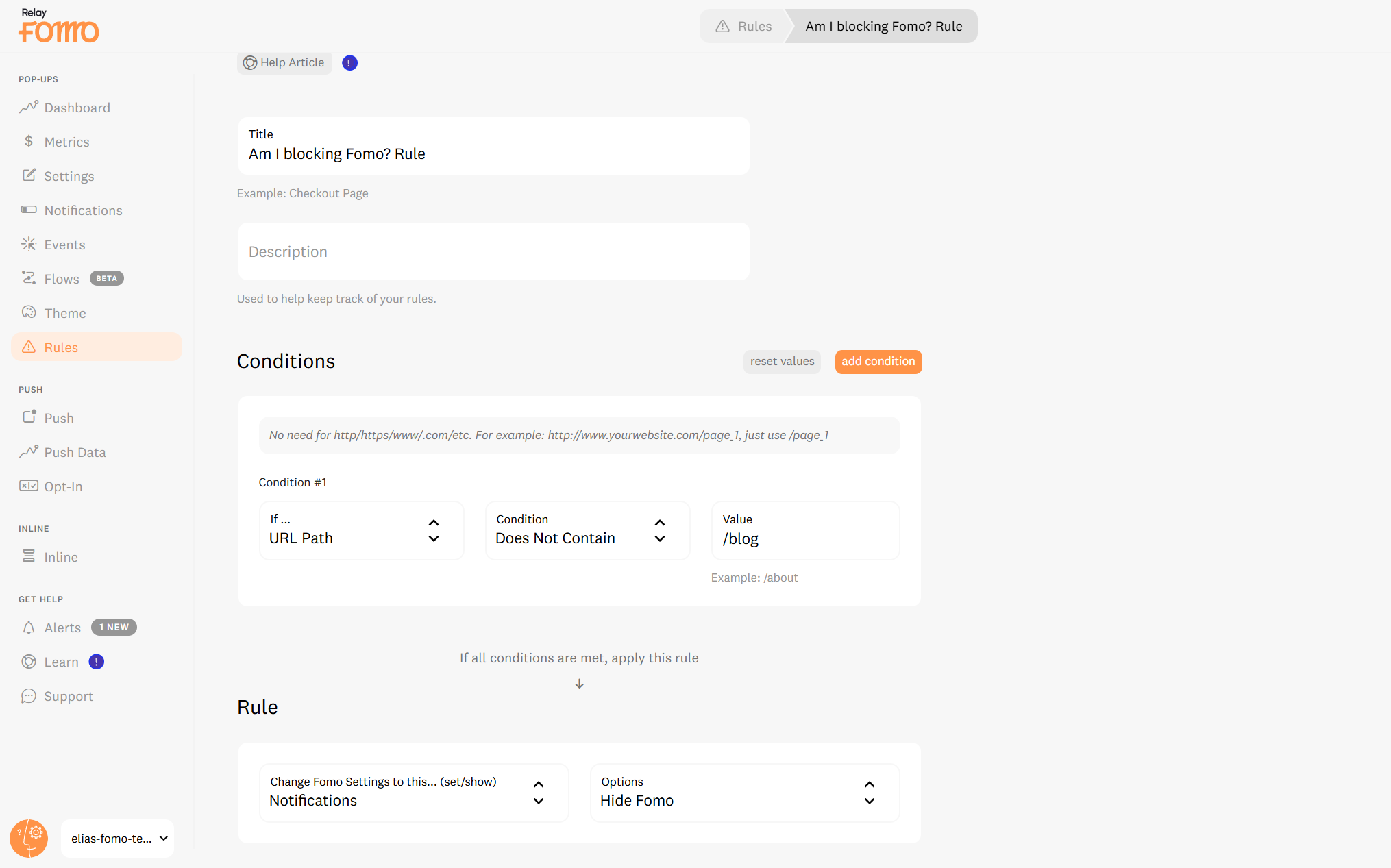Click the Events starburst icon
The width and height of the screenshot is (1391, 868).
pos(28,244)
